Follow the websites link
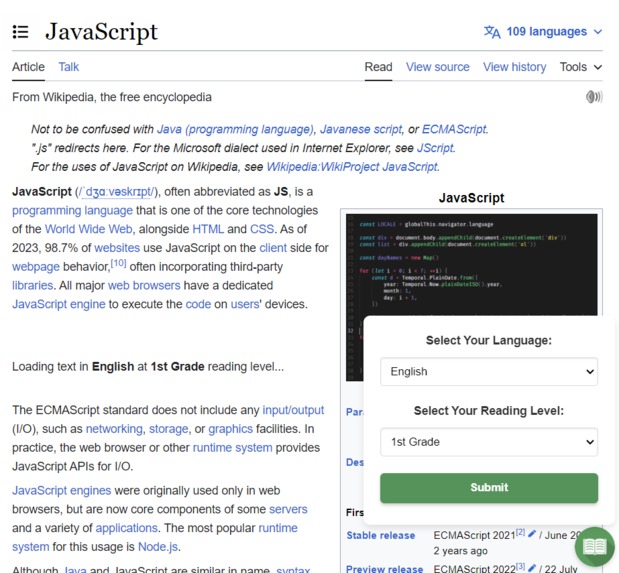The image size is (619, 573). [117, 248]
